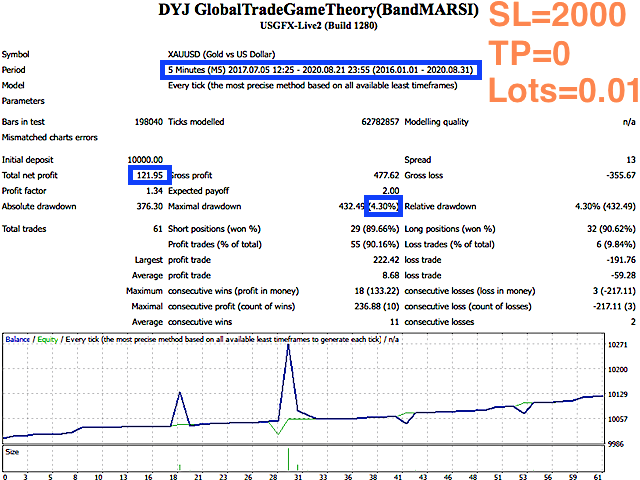Click the report title DYJ GlobalTradeGameTheory(BandMARSI)
The height and width of the screenshot is (480, 640).
pyautogui.click(x=318, y=10)
